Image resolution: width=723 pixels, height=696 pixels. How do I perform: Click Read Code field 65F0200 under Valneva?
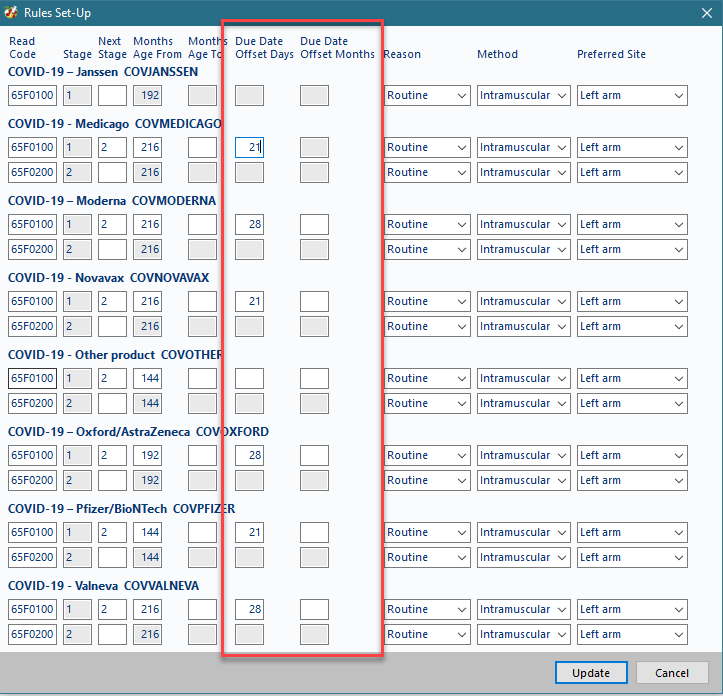32,635
